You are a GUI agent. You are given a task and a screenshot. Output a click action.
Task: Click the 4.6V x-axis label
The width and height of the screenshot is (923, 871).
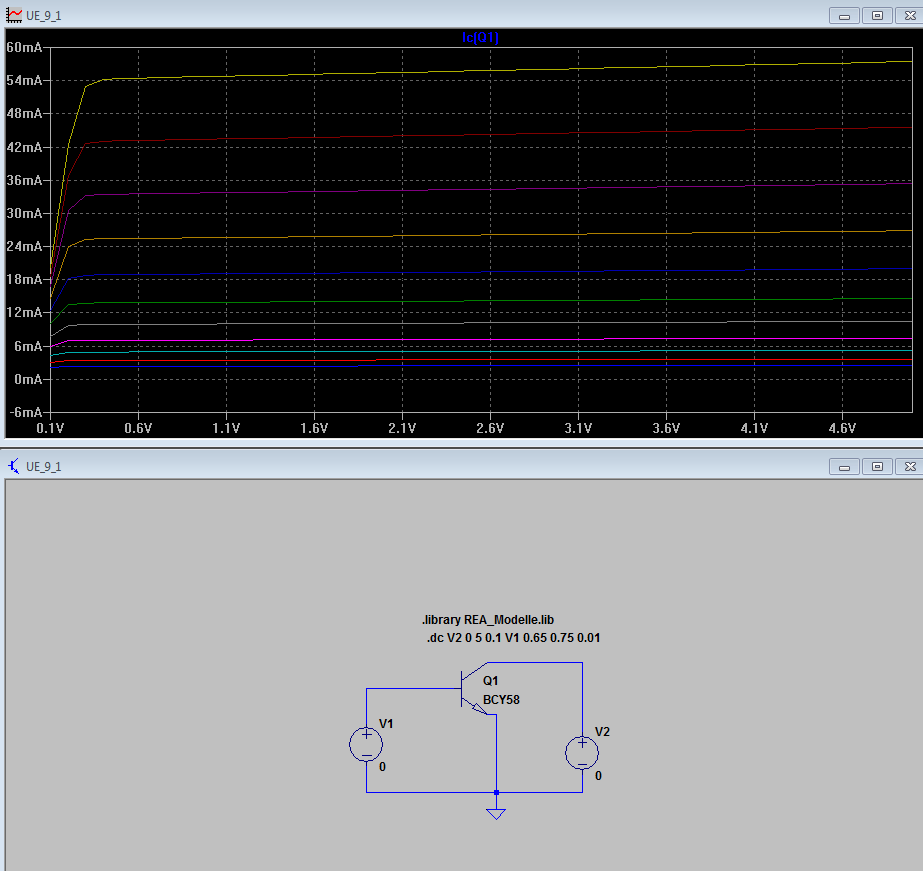(842, 428)
